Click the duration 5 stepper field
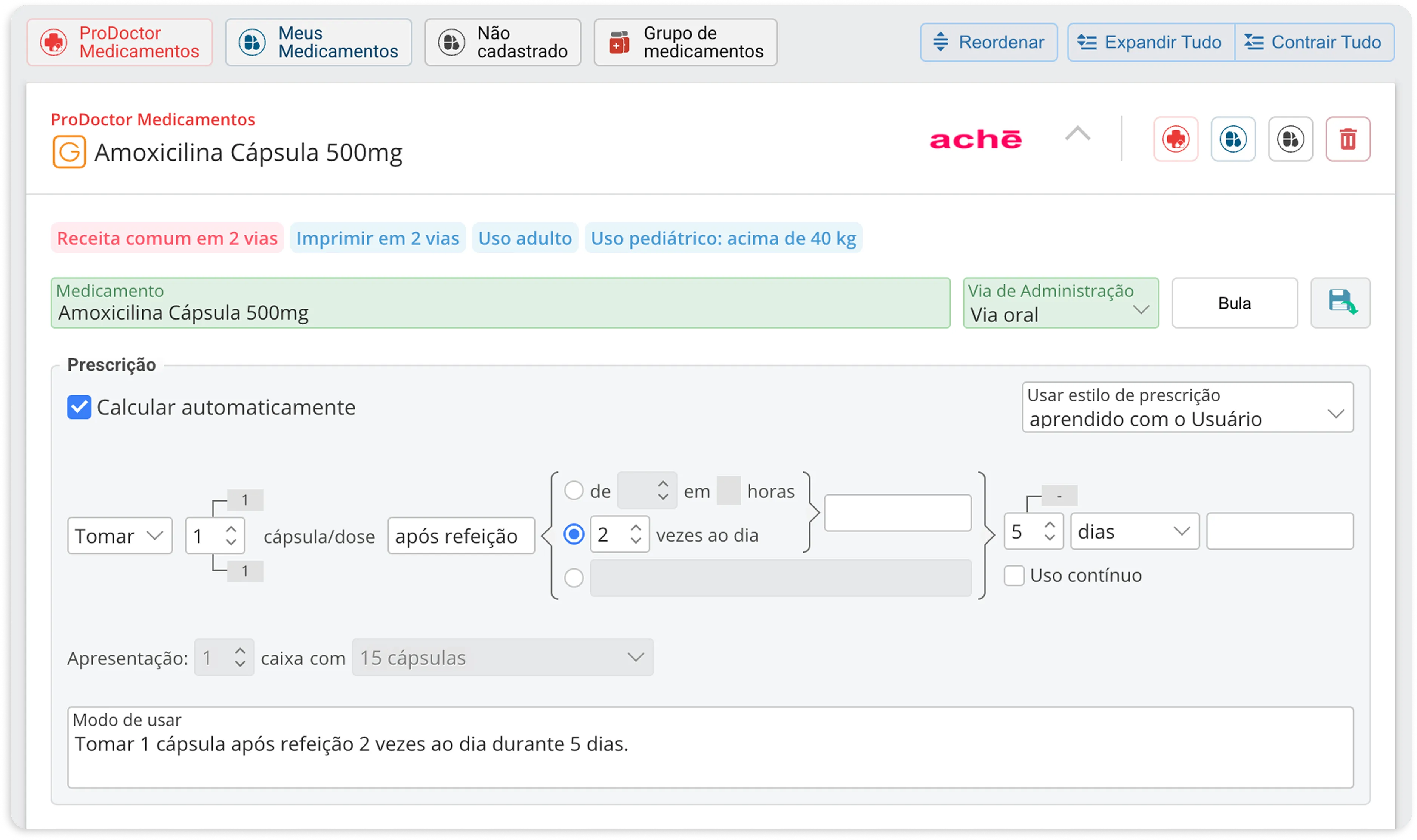The height and width of the screenshot is (840, 1417). point(1034,531)
